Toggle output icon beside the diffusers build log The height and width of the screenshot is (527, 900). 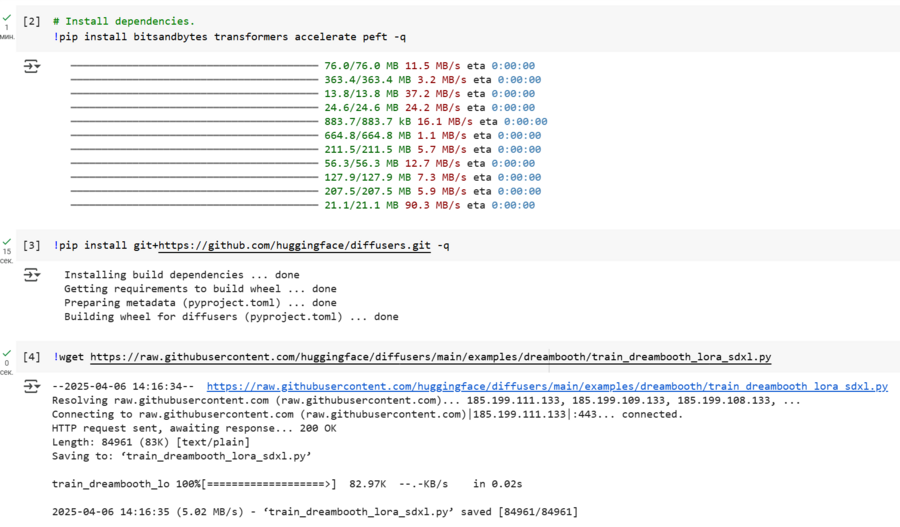[x=32, y=275]
